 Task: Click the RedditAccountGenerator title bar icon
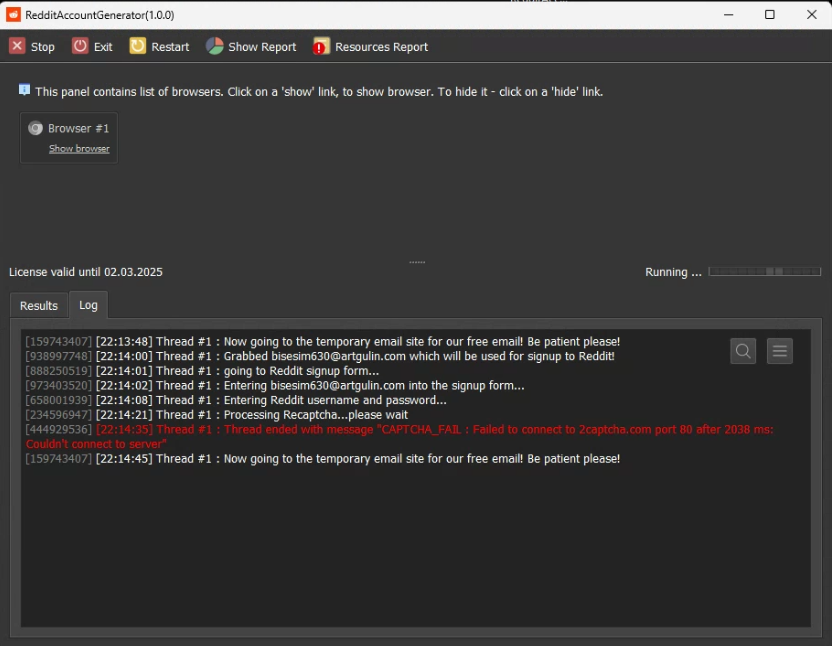point(13,14)
